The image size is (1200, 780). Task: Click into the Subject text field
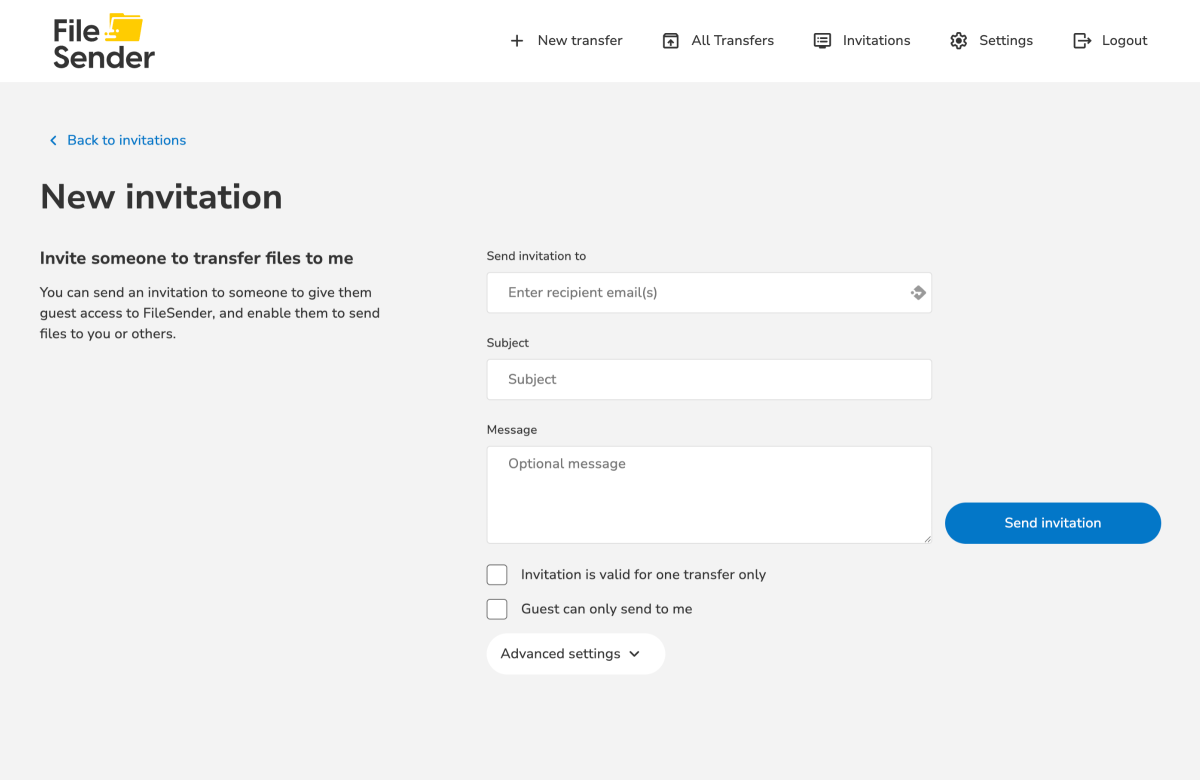point(709,380)
